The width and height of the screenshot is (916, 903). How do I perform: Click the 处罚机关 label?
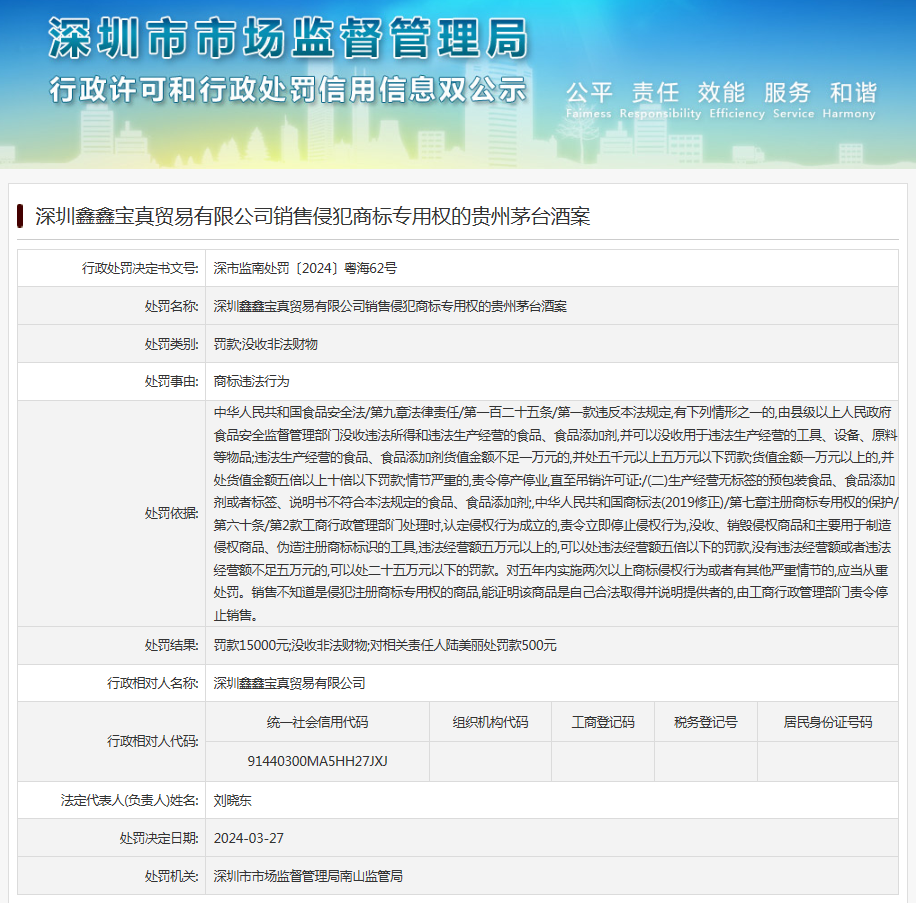[172, 876]
